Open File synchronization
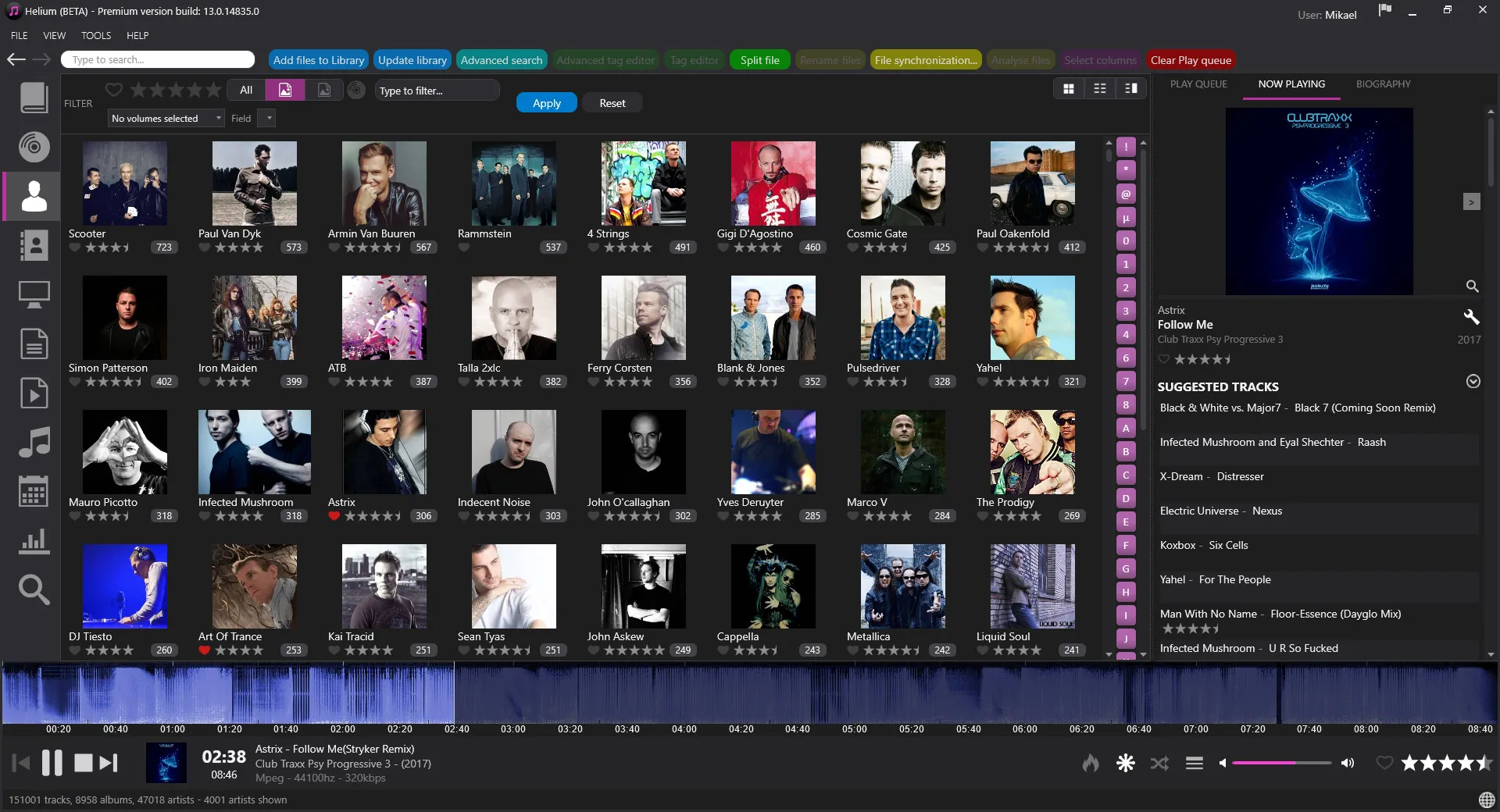 (926, 60)
